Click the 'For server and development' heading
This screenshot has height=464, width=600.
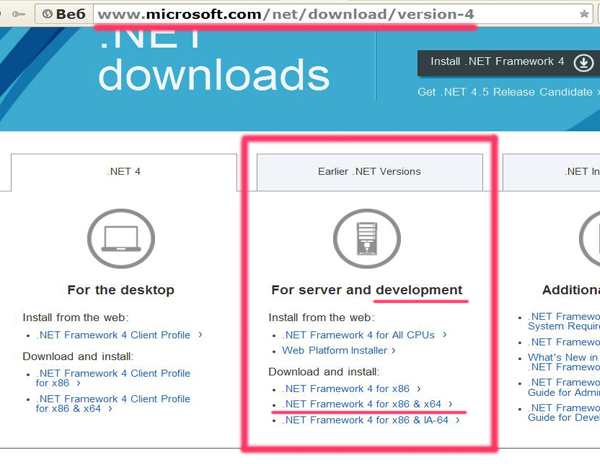coord(367,290)
